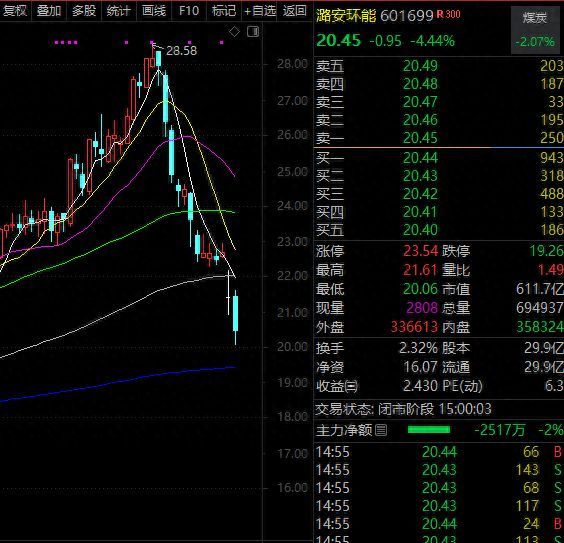Add stock via +自选 button
Viewport: 564px width, 543px height.
pyautogui.click(x=260, y=11)
